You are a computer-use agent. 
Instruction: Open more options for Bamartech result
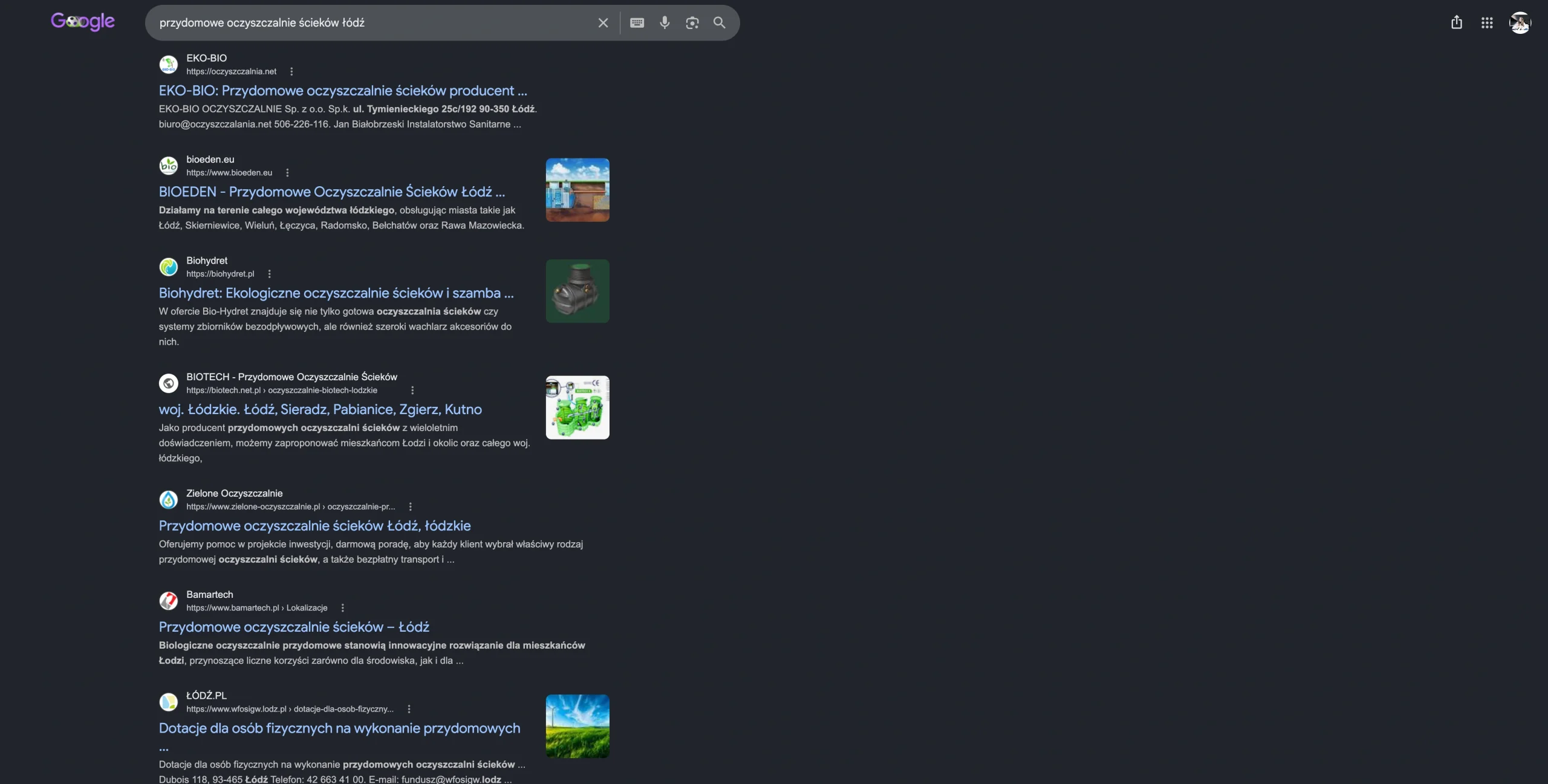click(342, 608)
